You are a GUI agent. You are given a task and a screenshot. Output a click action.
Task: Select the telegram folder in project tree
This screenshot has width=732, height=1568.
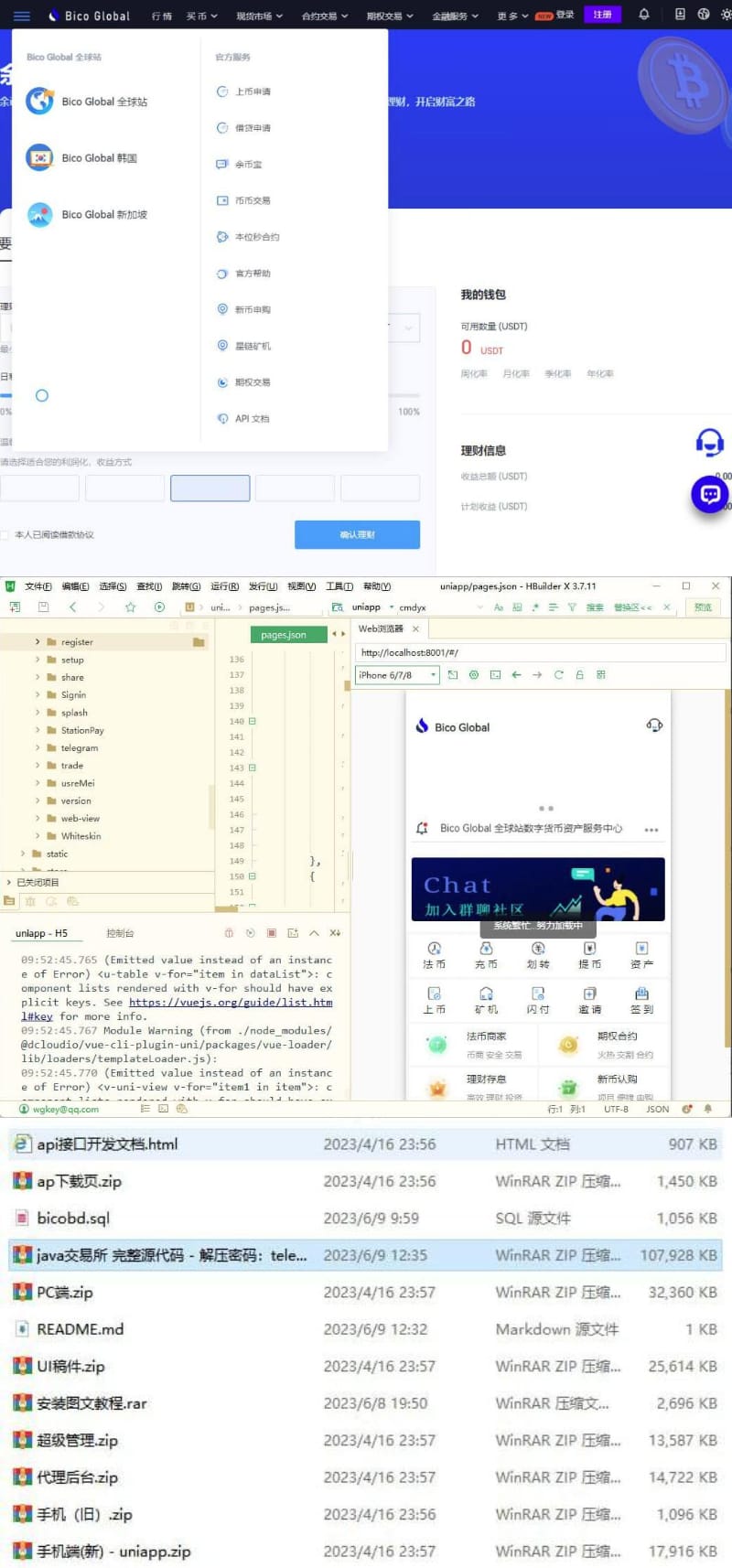pyautogui.click(x=79, y=747)
